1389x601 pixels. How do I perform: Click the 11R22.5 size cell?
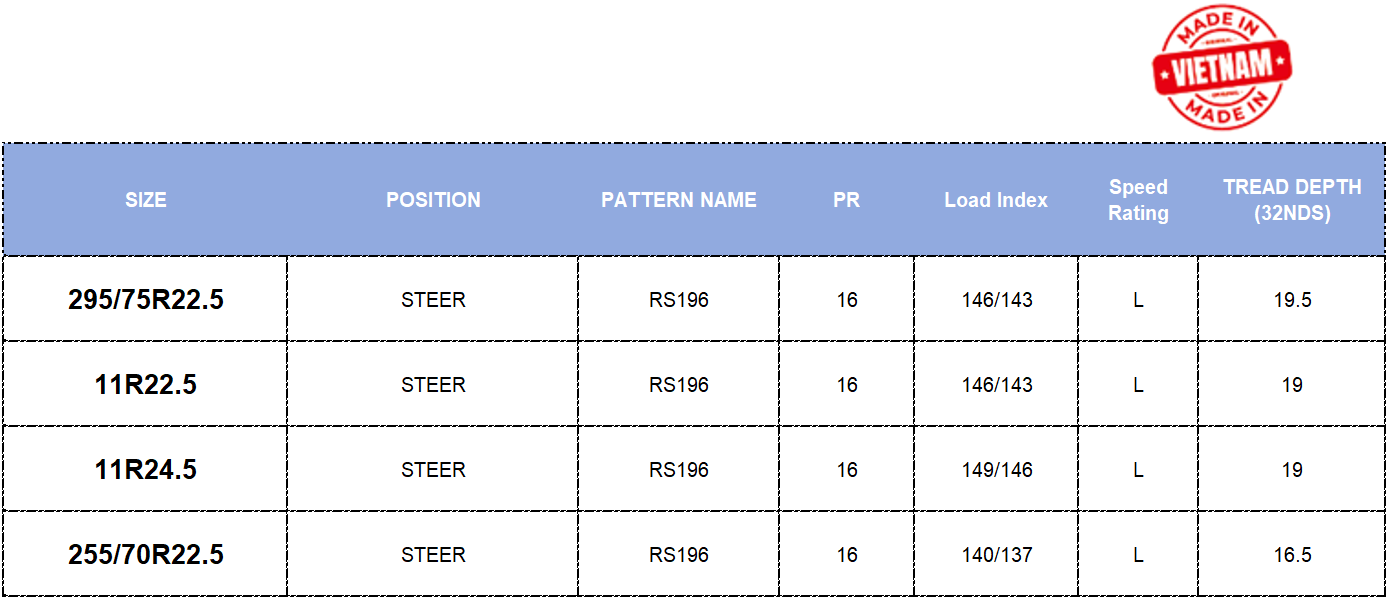coord(146,385)
